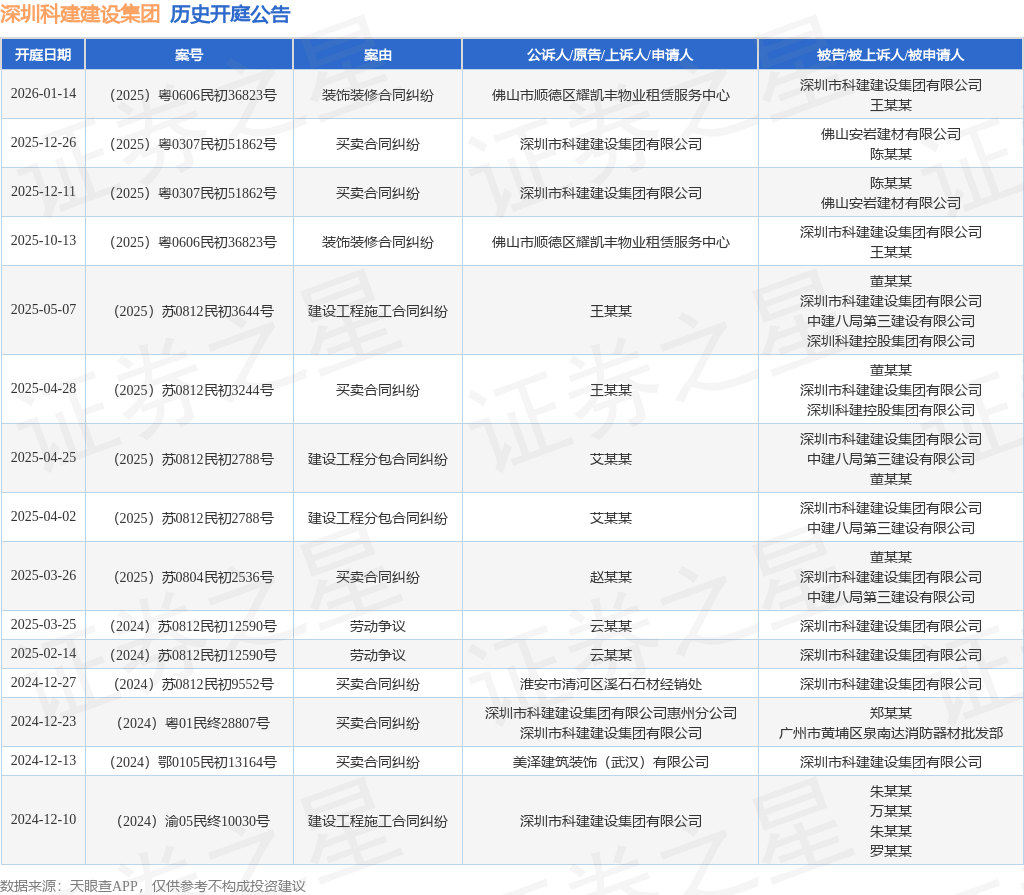Image resolution: width=1024 pixels, height=895 pixels.
Task: Click 建设工程施工合同纠纷 in the 2024-12-10 row
Action: 377,821
